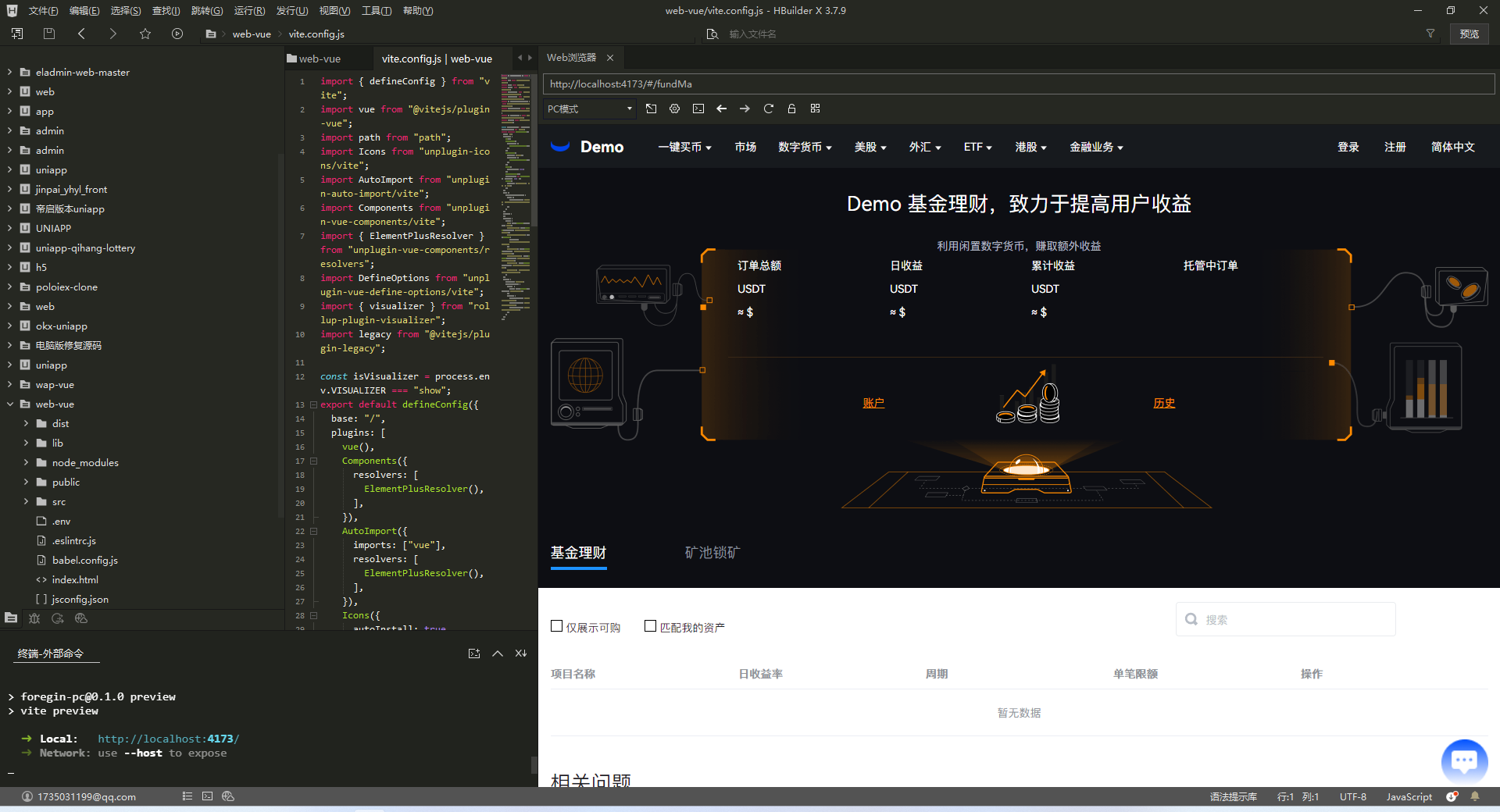Close the Web浏览器 tab
The height and width of the screenshot is (812, 1500).
pos(610,58)
